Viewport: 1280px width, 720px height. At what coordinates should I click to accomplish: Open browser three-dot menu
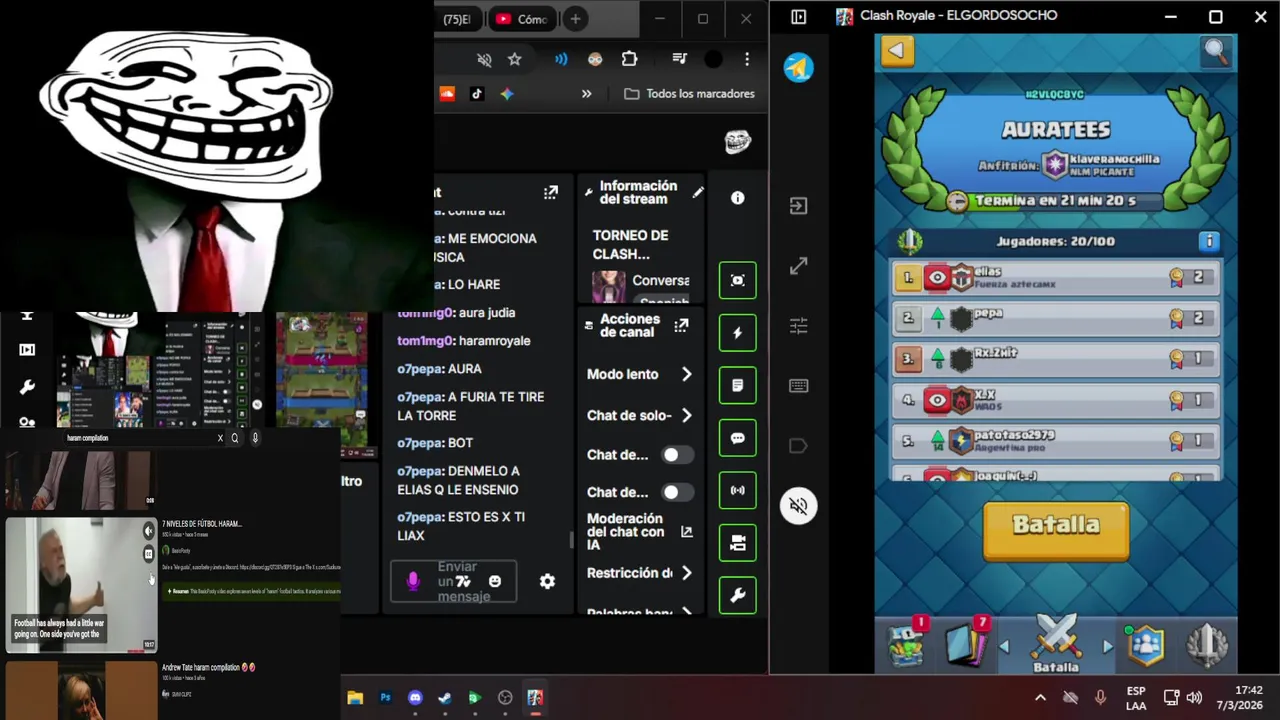pos(746,59)
